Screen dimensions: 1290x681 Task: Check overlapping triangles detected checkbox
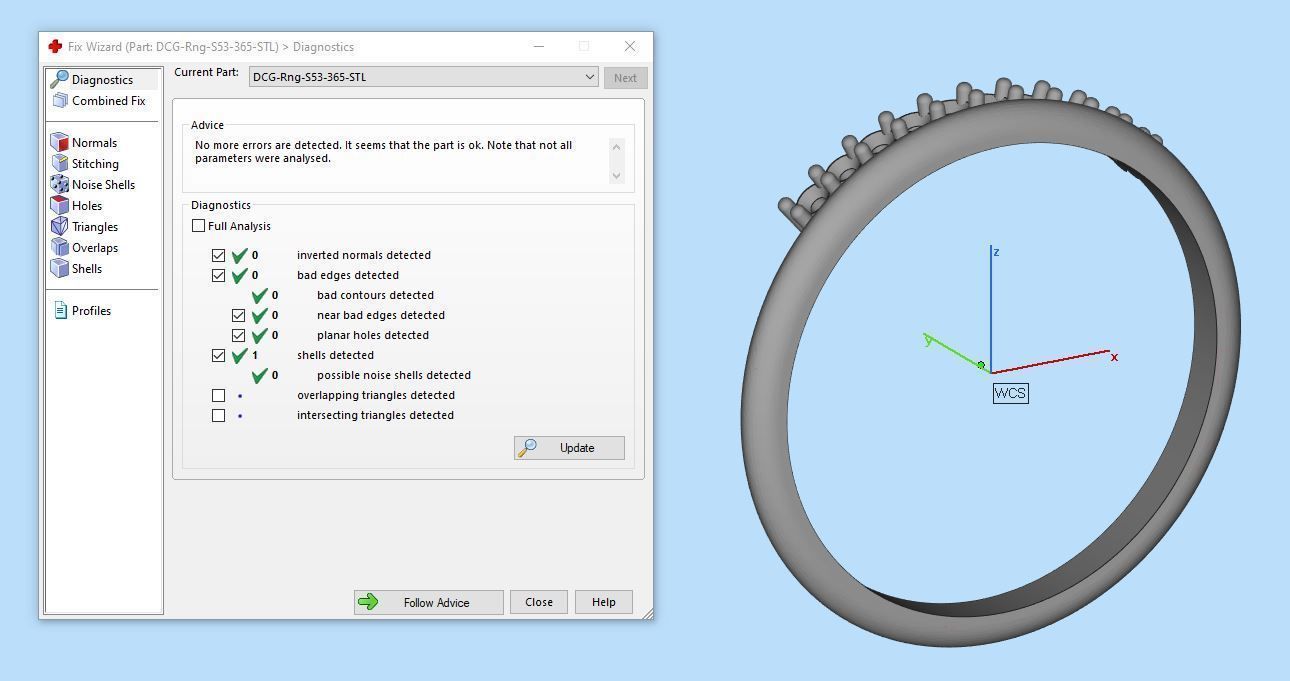218,395
